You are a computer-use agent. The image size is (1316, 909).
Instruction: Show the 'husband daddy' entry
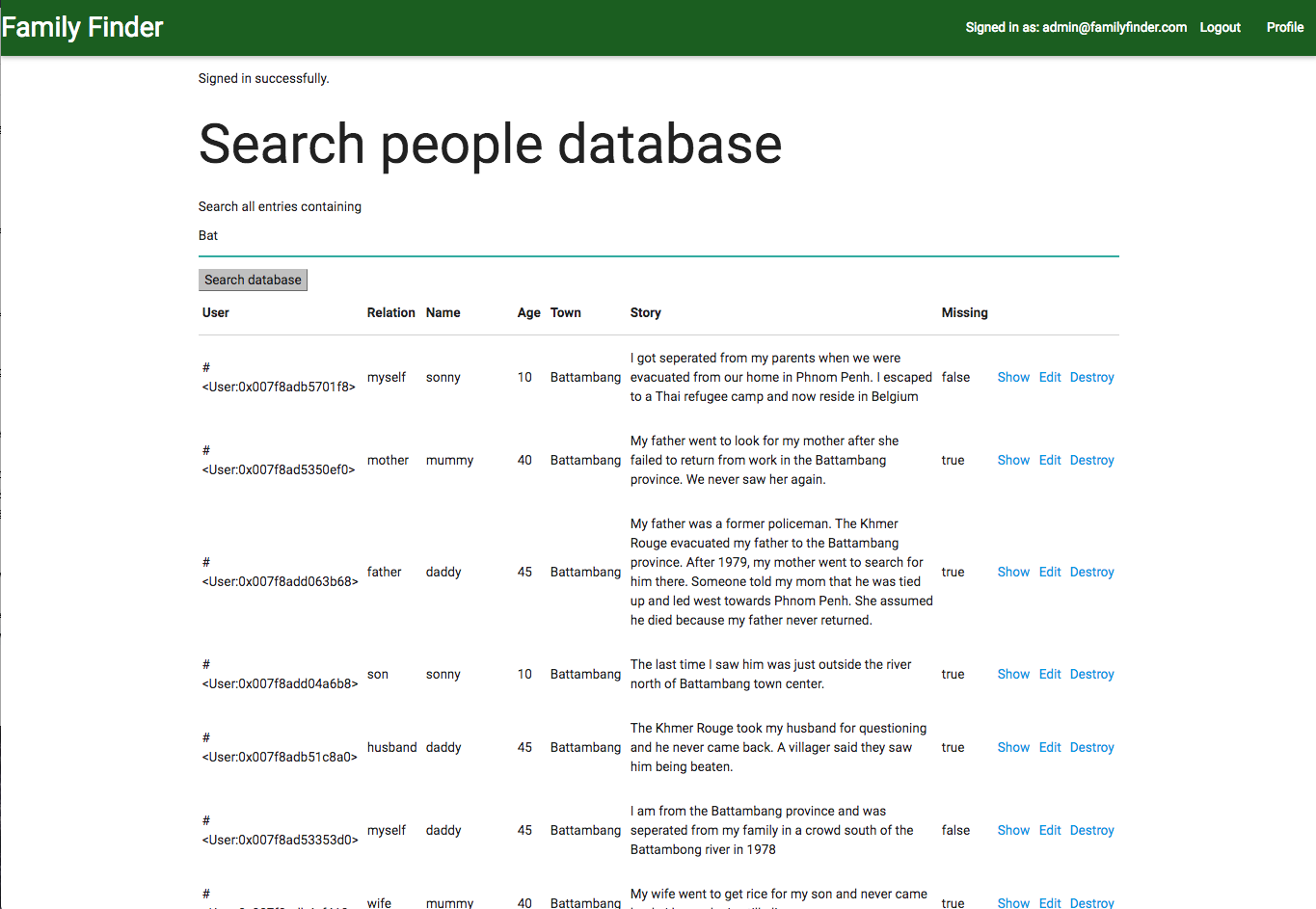click(x=1013, y=747)
